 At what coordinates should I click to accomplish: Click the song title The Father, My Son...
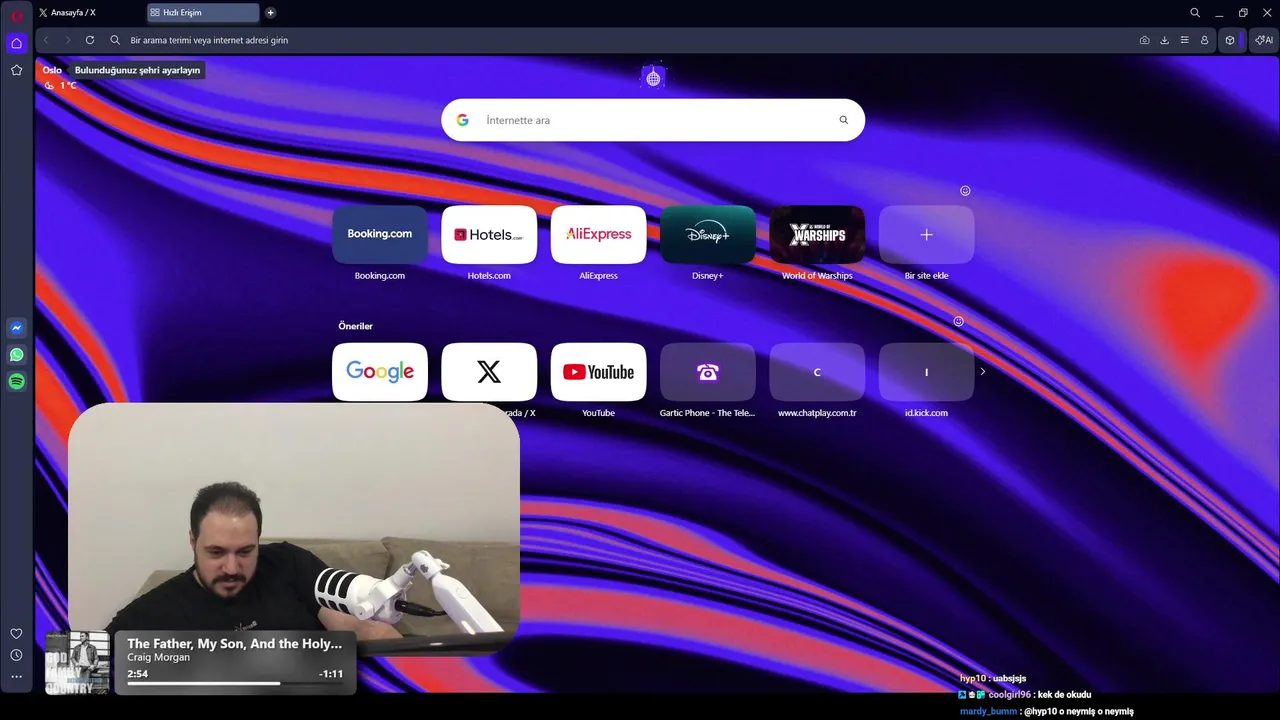pos(234,644)
